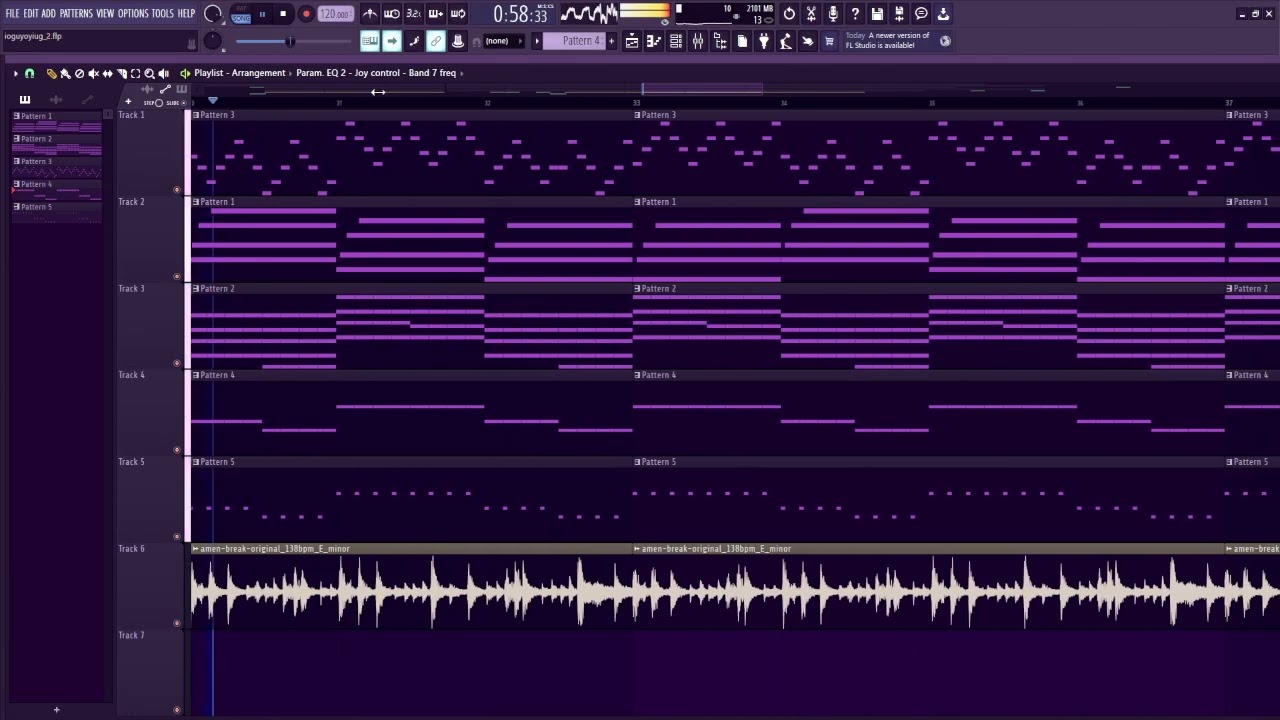Open the Playlist view from toolbar
Image resolution: width=1280 pixels, height=720 pixels.
[632, 41]
